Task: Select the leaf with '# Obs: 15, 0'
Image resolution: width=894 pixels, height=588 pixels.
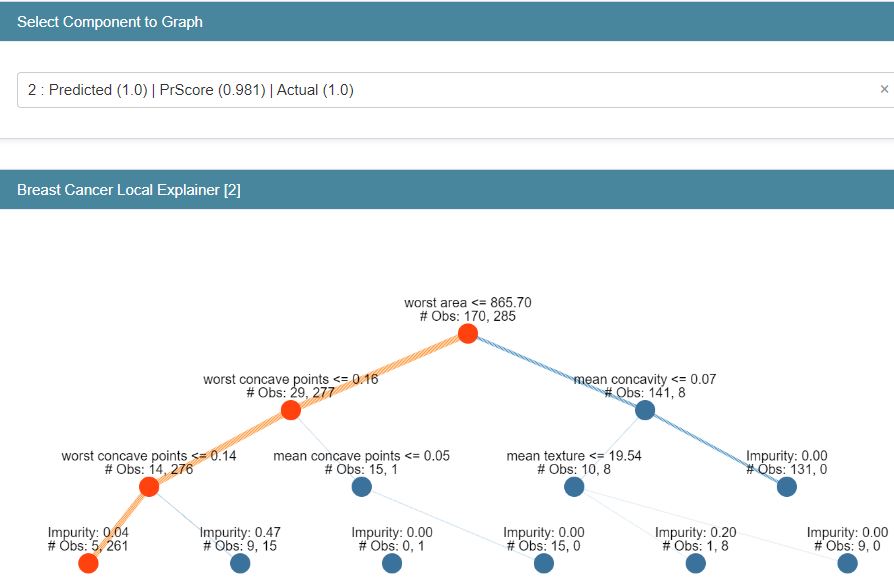Action: 542,563
